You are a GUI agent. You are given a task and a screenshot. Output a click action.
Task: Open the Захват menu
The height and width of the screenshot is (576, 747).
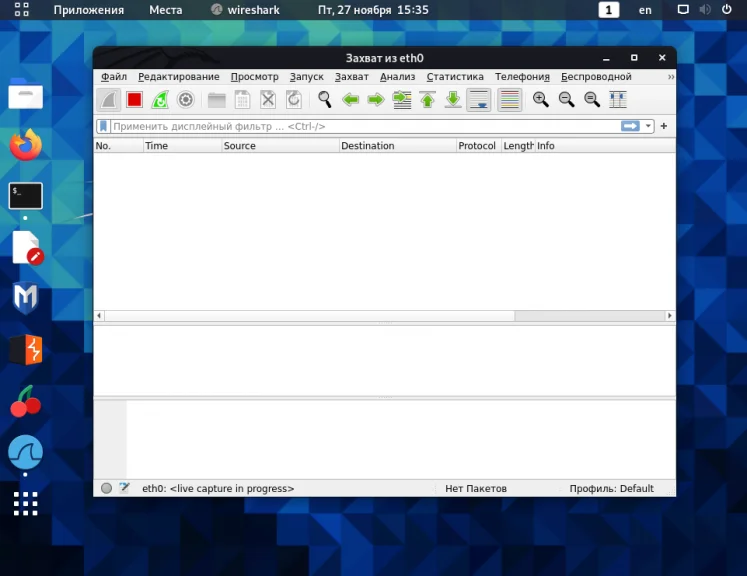[352, 77]
